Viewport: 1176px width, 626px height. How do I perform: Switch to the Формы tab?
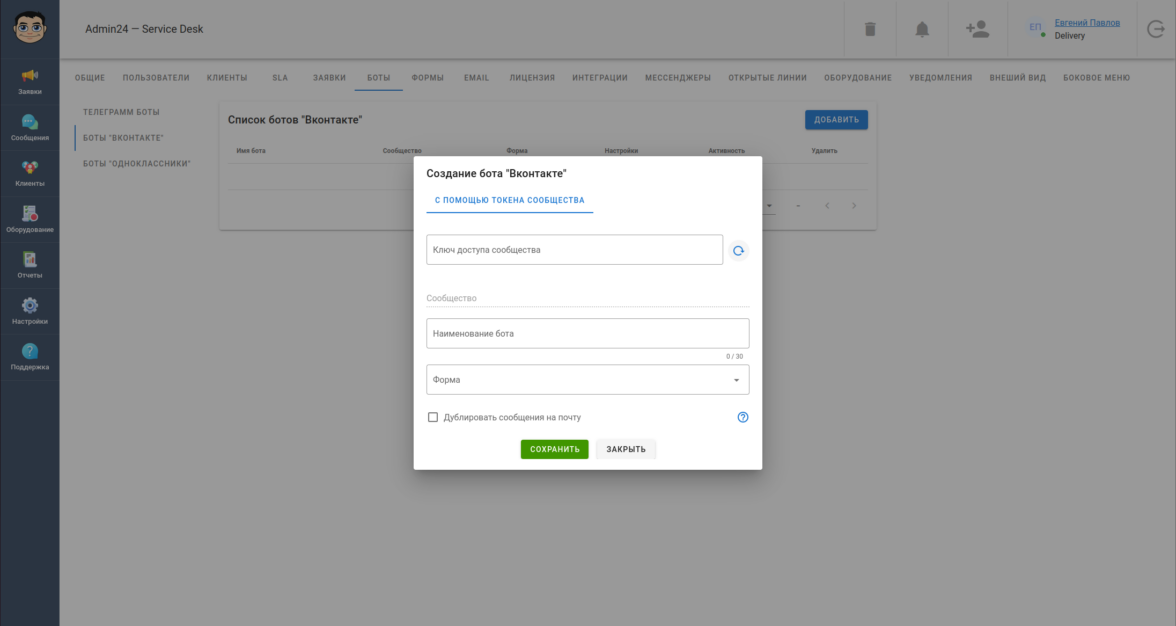427,77
